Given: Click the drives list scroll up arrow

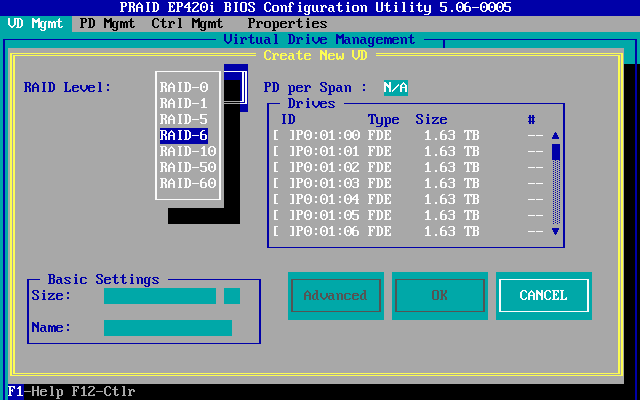Looking at the screenshot, I should coord(556,135).
